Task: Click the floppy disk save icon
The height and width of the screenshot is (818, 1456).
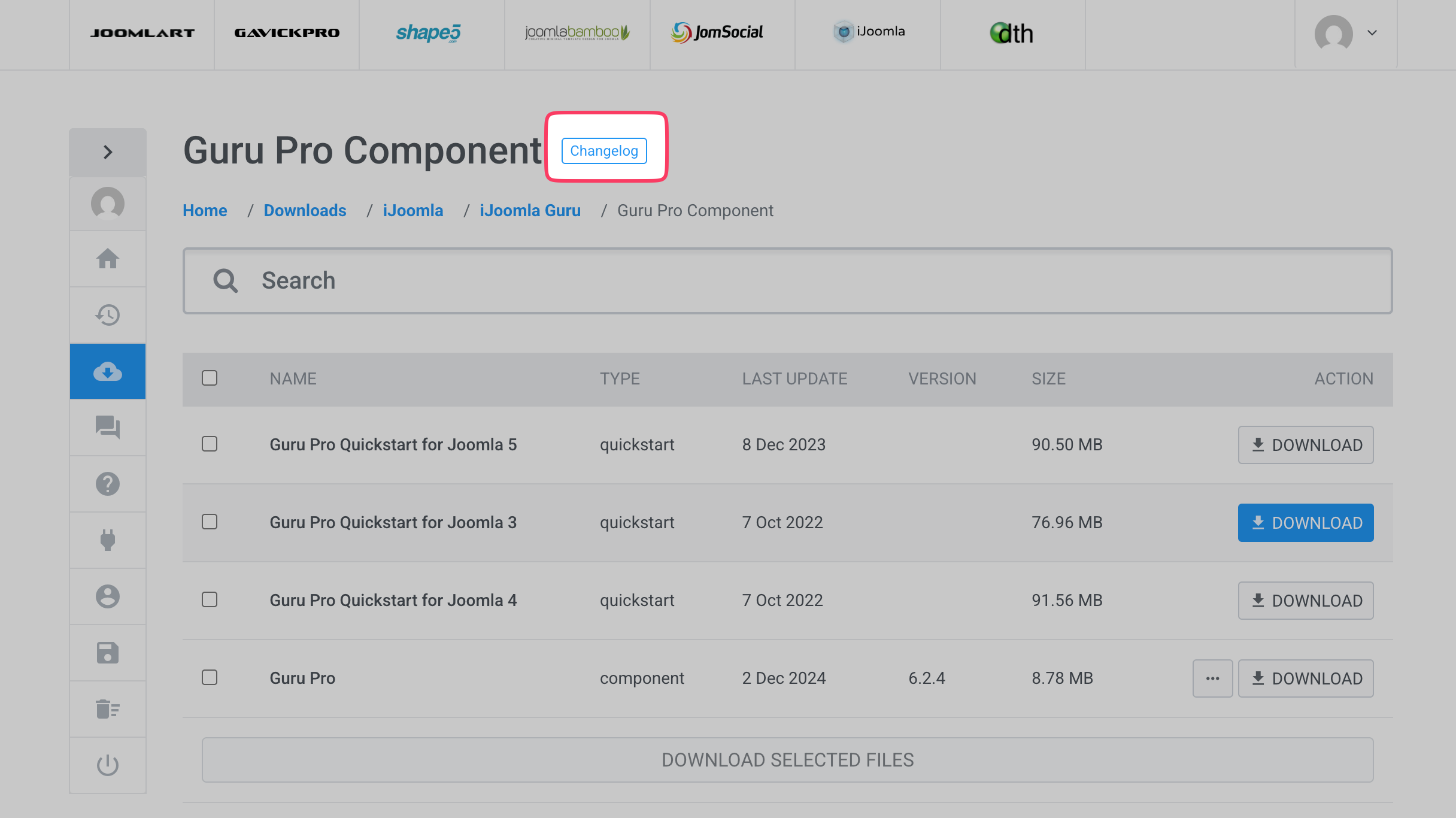Action: (108, 653)
